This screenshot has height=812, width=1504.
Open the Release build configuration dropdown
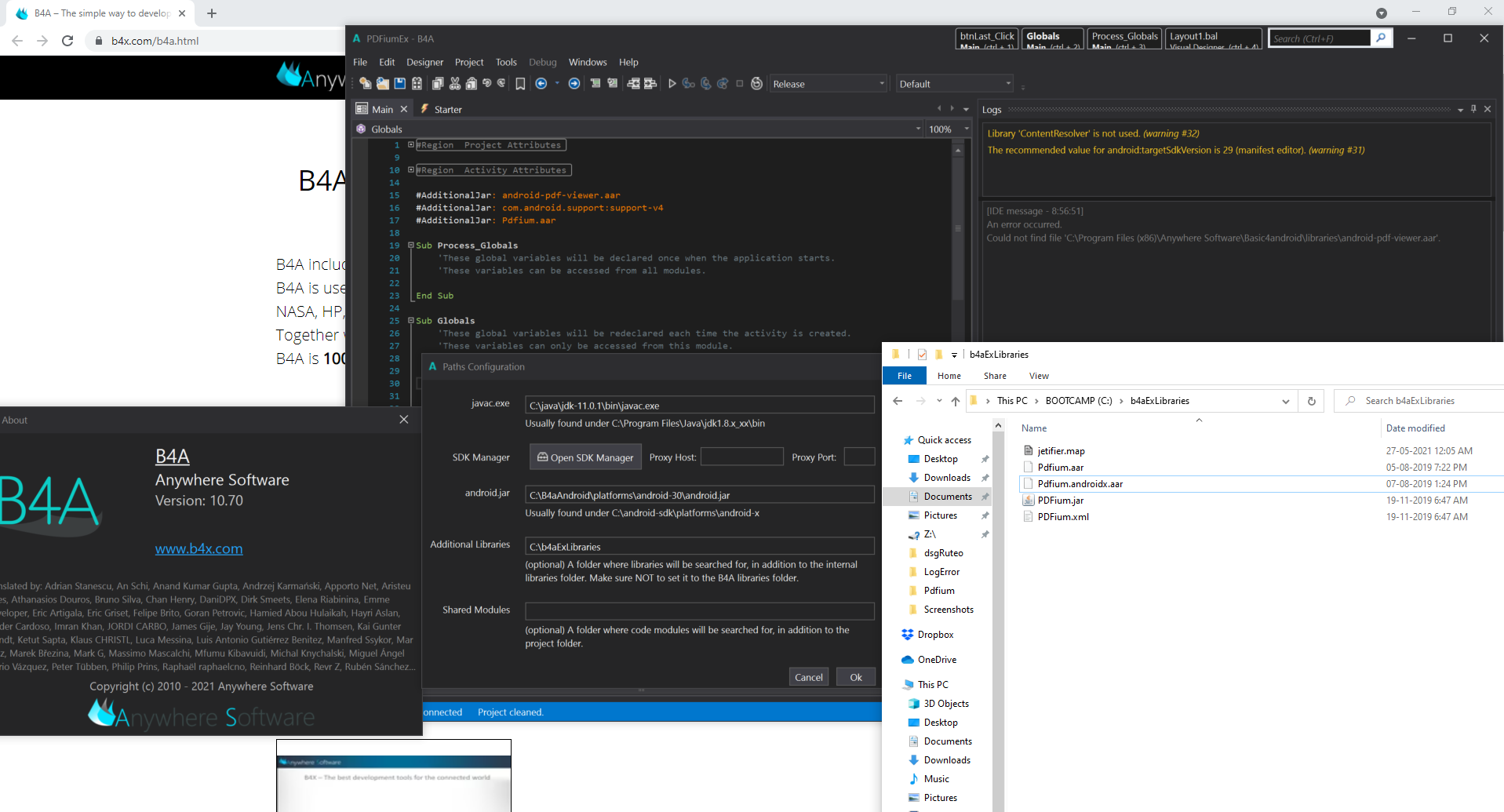pos(828,84)
